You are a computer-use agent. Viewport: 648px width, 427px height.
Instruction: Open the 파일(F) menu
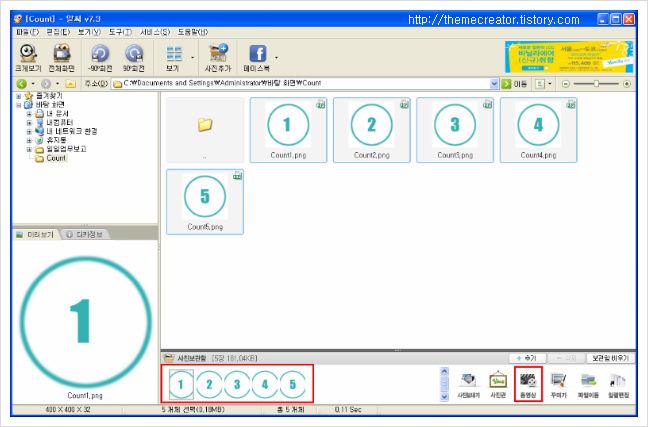[x=27, y=32]
